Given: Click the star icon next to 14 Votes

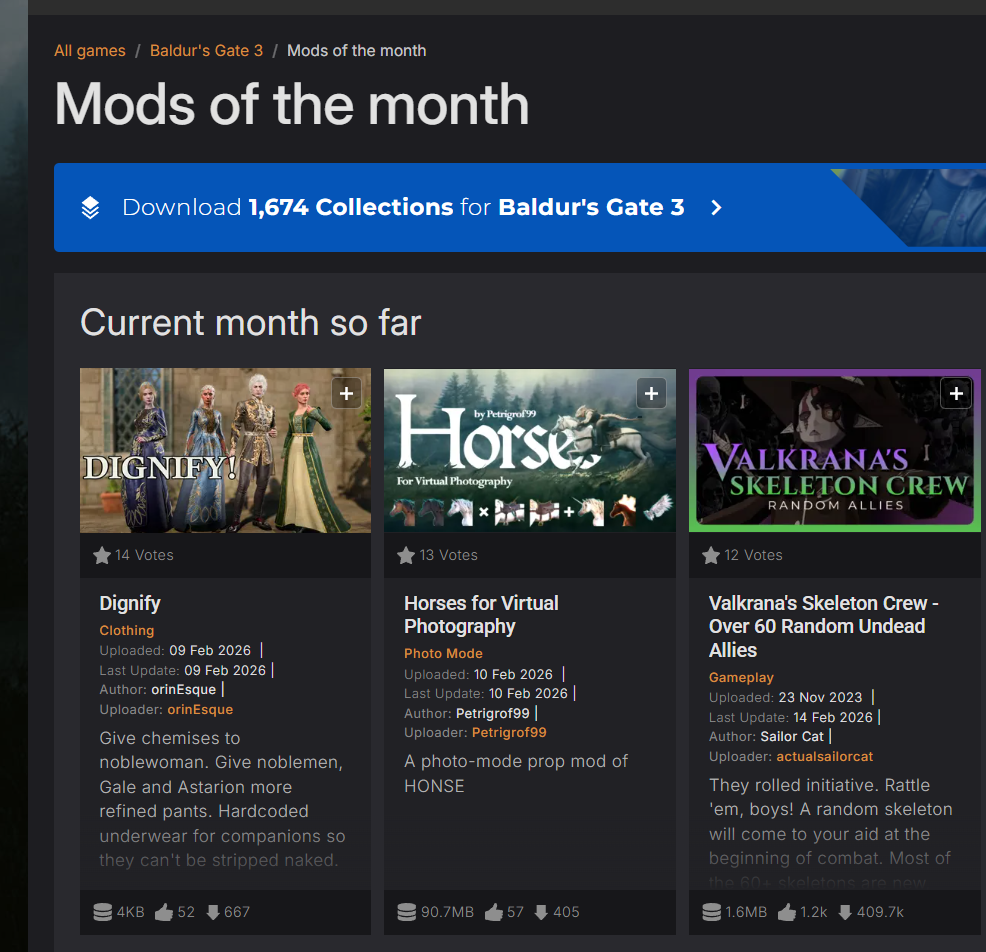Looking at the screenshot, I should click(x=102, y=555).
